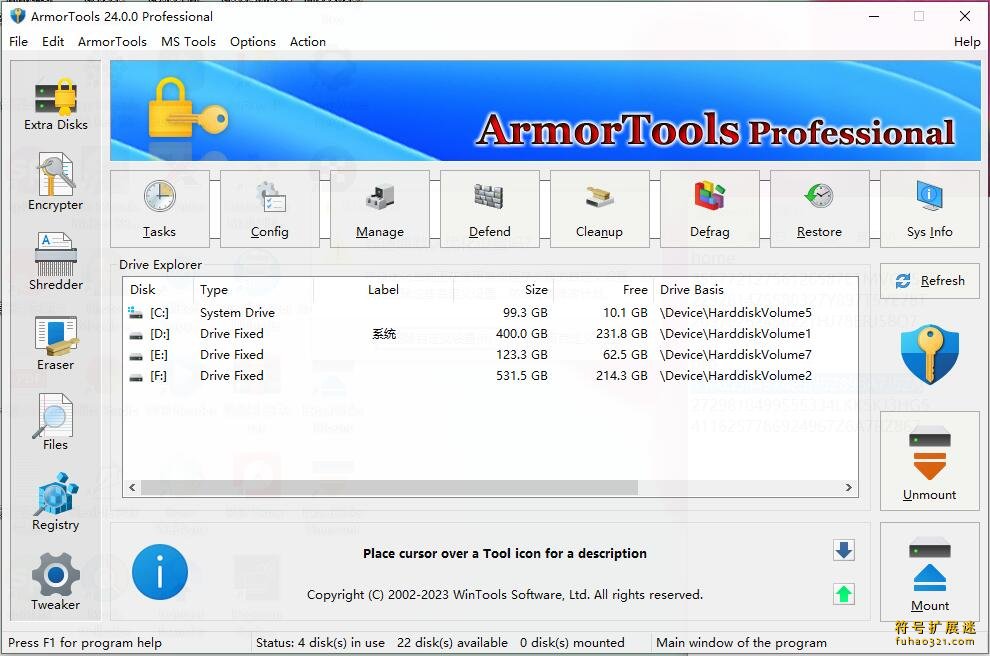The width and height of the screenshot is (990, 656).
Task: Open the Eraser tool
Action: pyautogui.click(x=56, y=343)
